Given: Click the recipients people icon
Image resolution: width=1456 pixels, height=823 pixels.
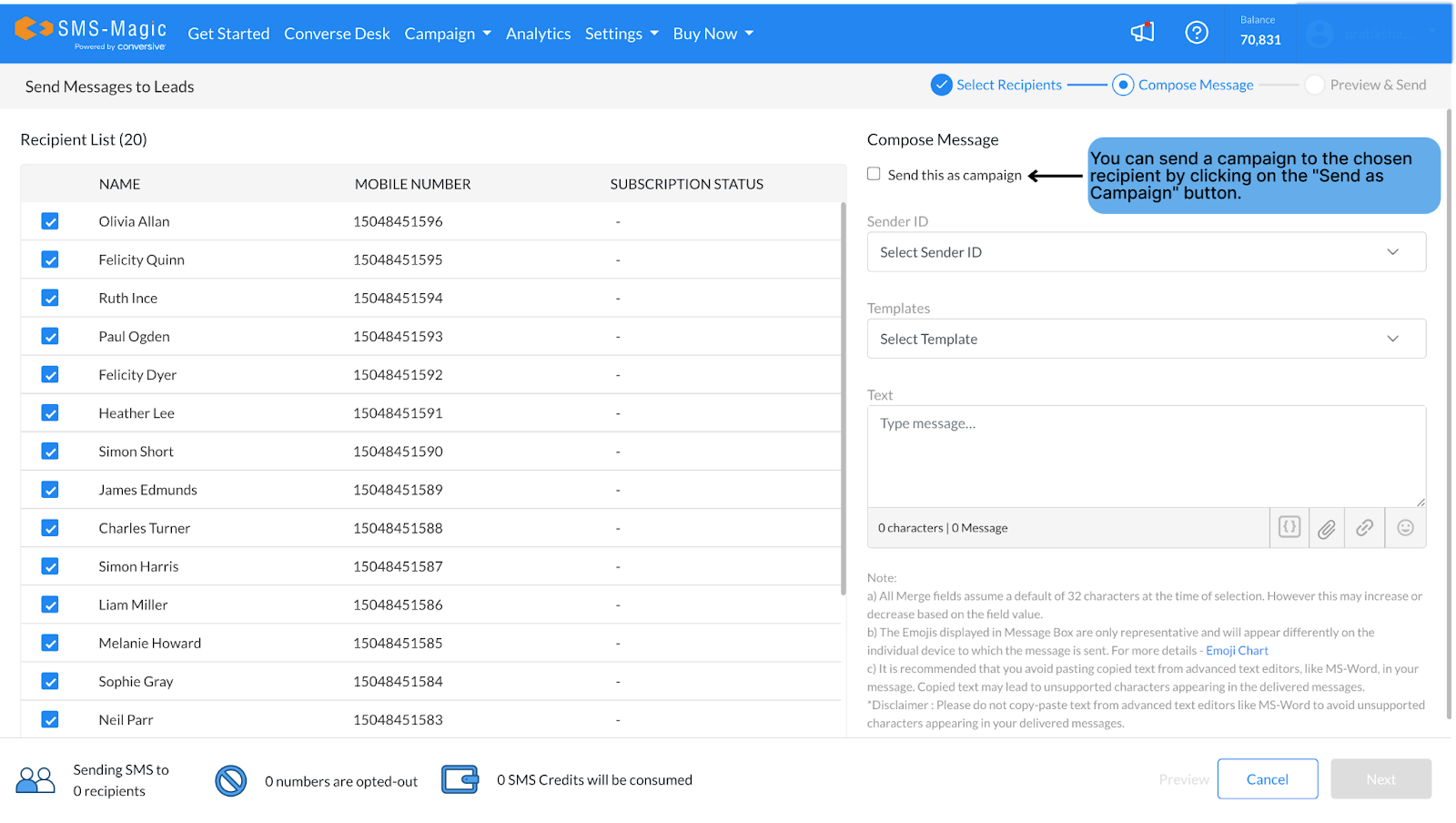Looking at the screenshot, I should [x=35, y=780].
